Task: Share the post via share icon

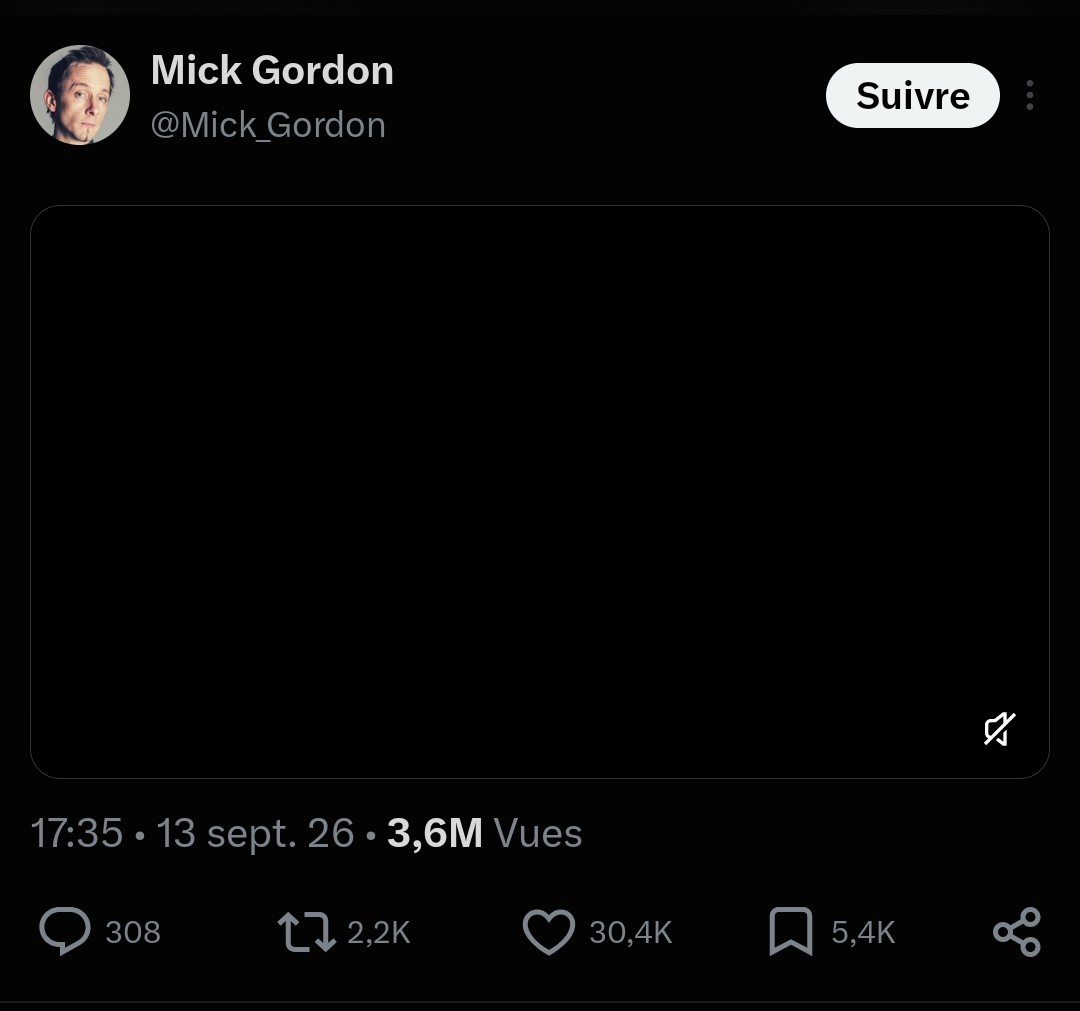Action: (x=1017, y=932)
